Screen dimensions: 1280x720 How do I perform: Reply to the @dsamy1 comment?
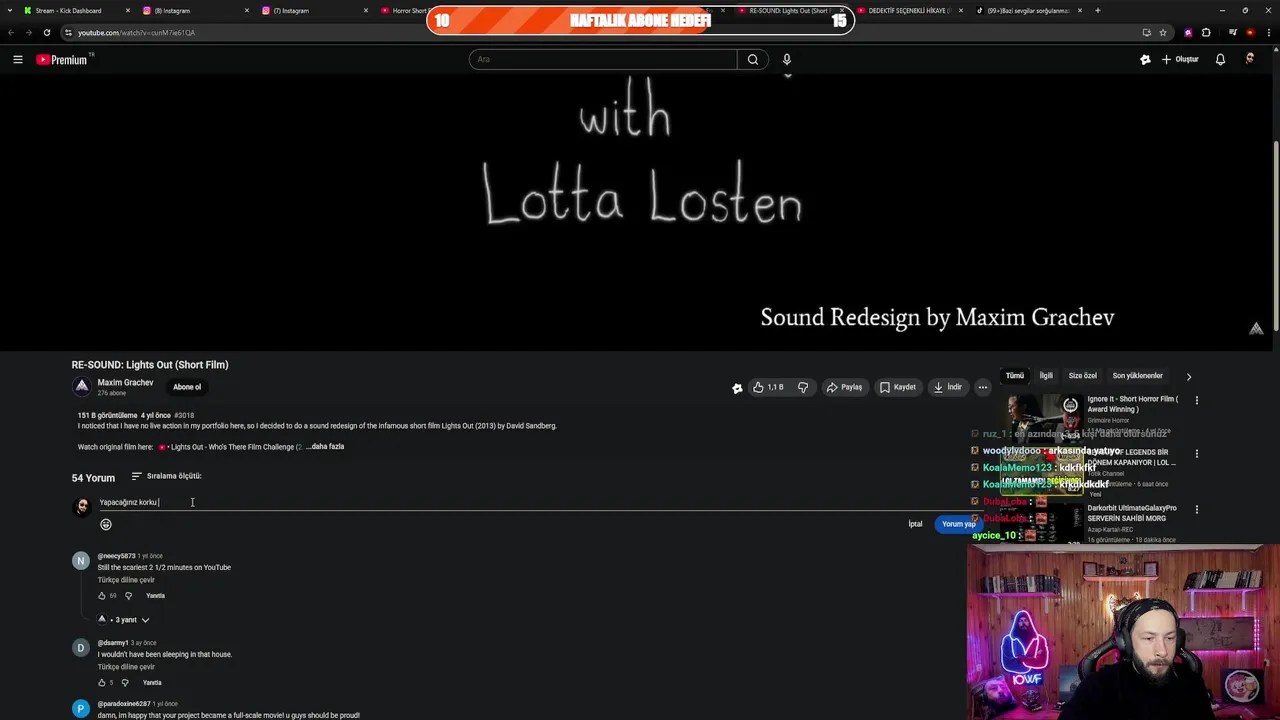(152, 683)
